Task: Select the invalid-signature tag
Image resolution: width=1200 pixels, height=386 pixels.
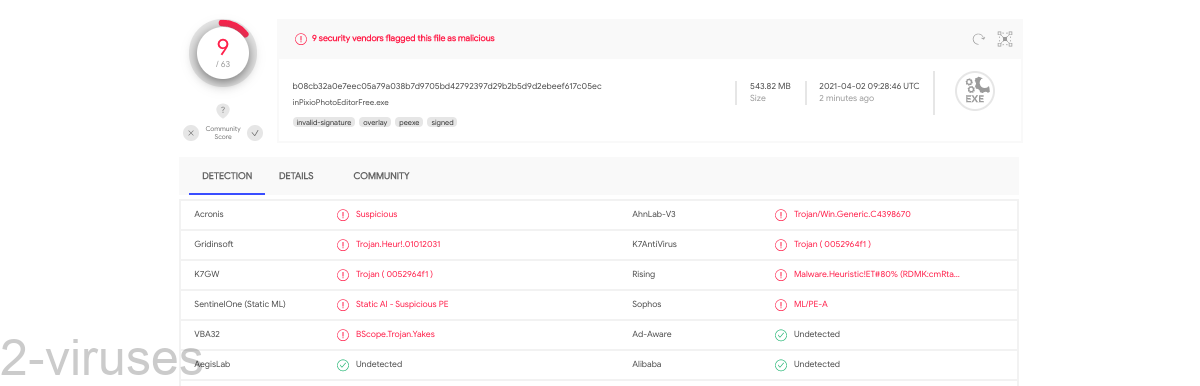Action: 324,122
